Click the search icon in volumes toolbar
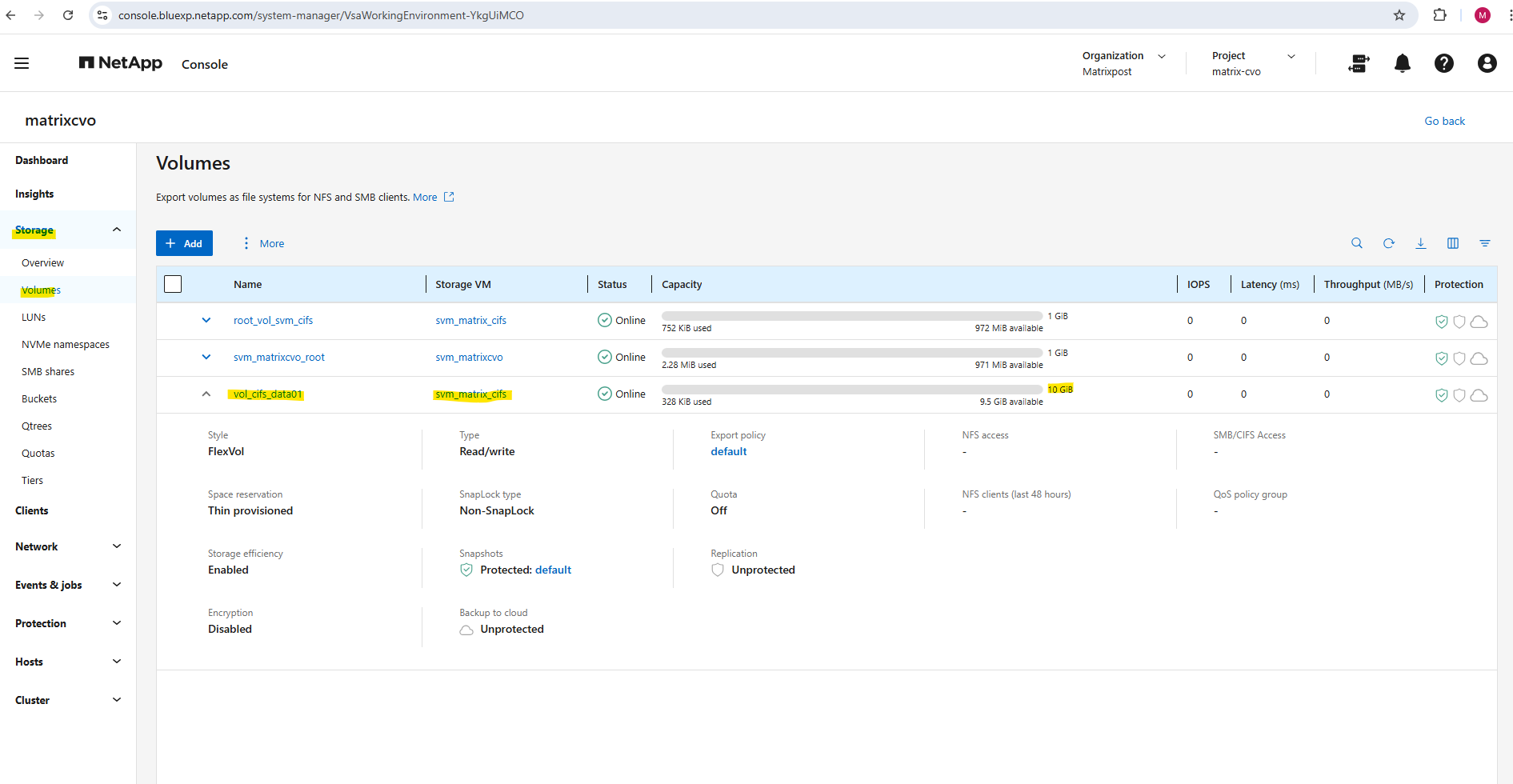1513x784 pixels. click(1356, 243)
